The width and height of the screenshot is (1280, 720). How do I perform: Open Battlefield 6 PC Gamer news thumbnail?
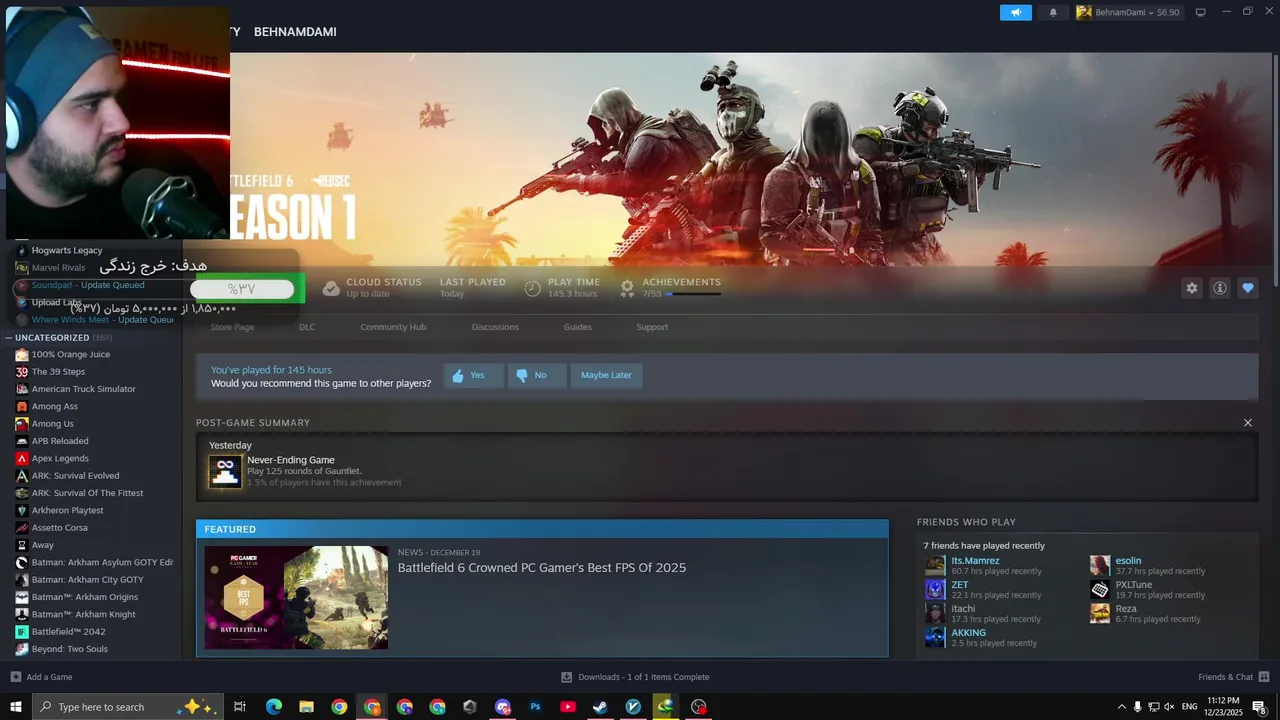tap(296, 598)
